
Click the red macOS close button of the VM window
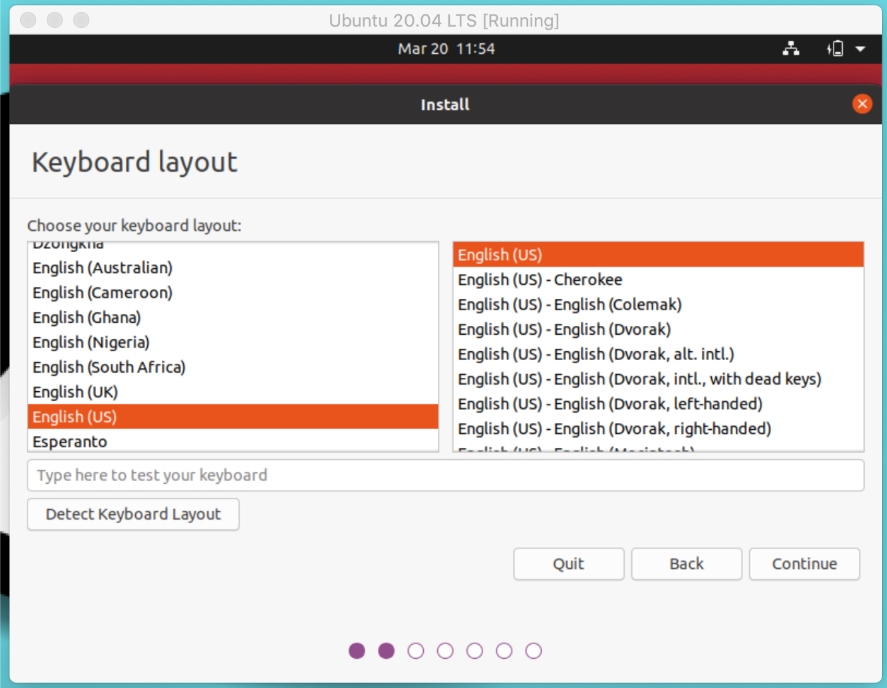pyautogui.click(x=28, y=20)
